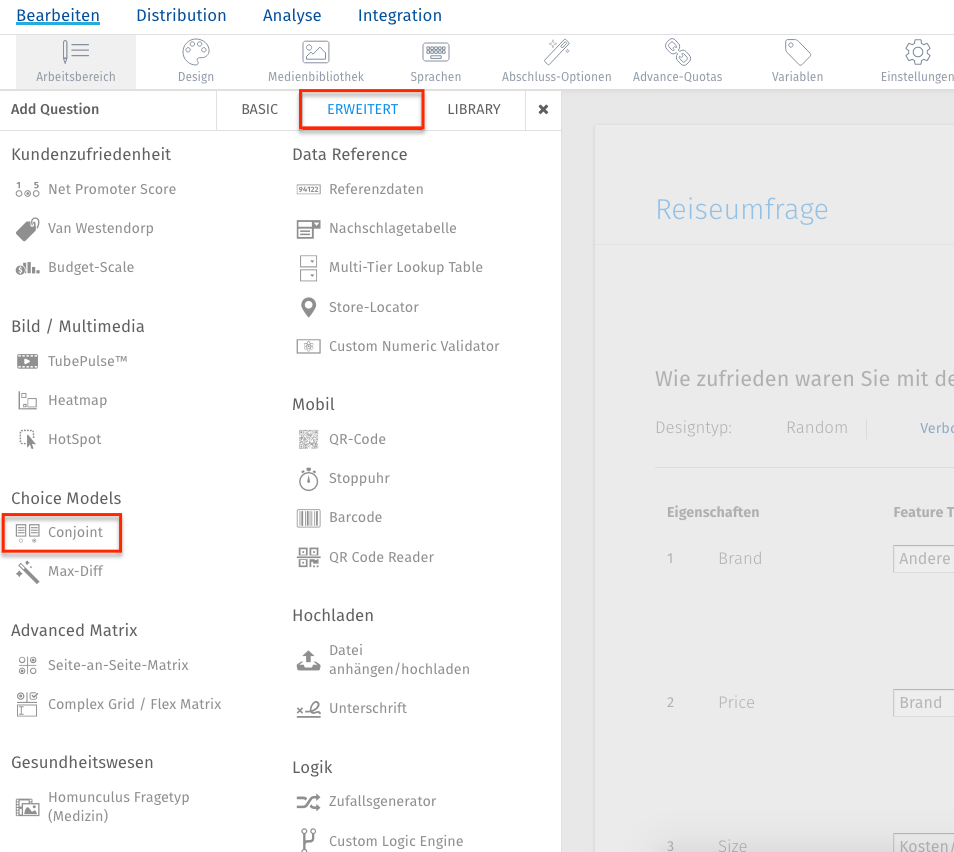Screen dimensions: 954x852
Task: Select the Conjoint question type
Action: tap(75, 532)
